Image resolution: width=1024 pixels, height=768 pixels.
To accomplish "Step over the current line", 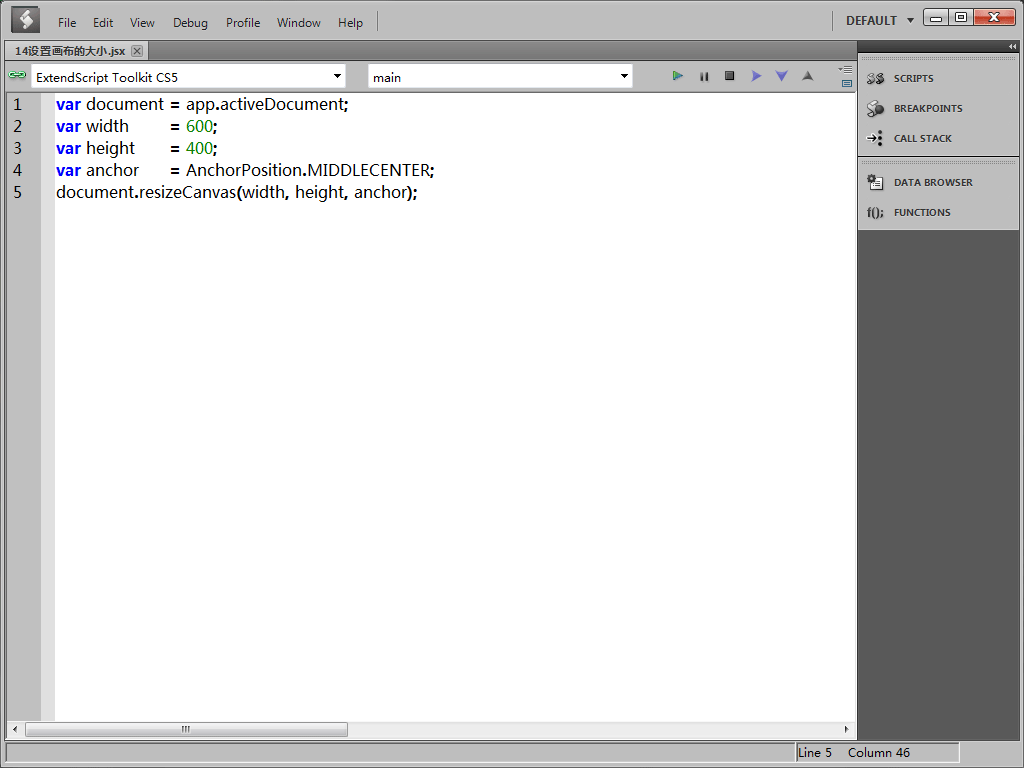I will (x=756, y=76).
